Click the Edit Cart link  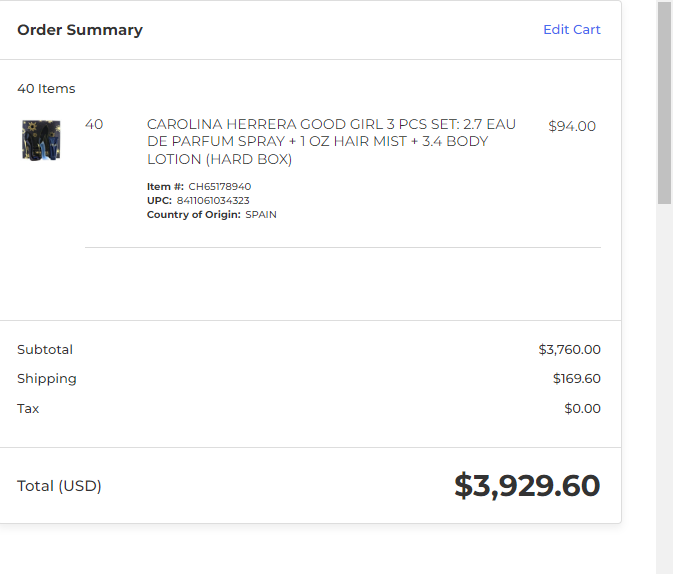point(572,30)
